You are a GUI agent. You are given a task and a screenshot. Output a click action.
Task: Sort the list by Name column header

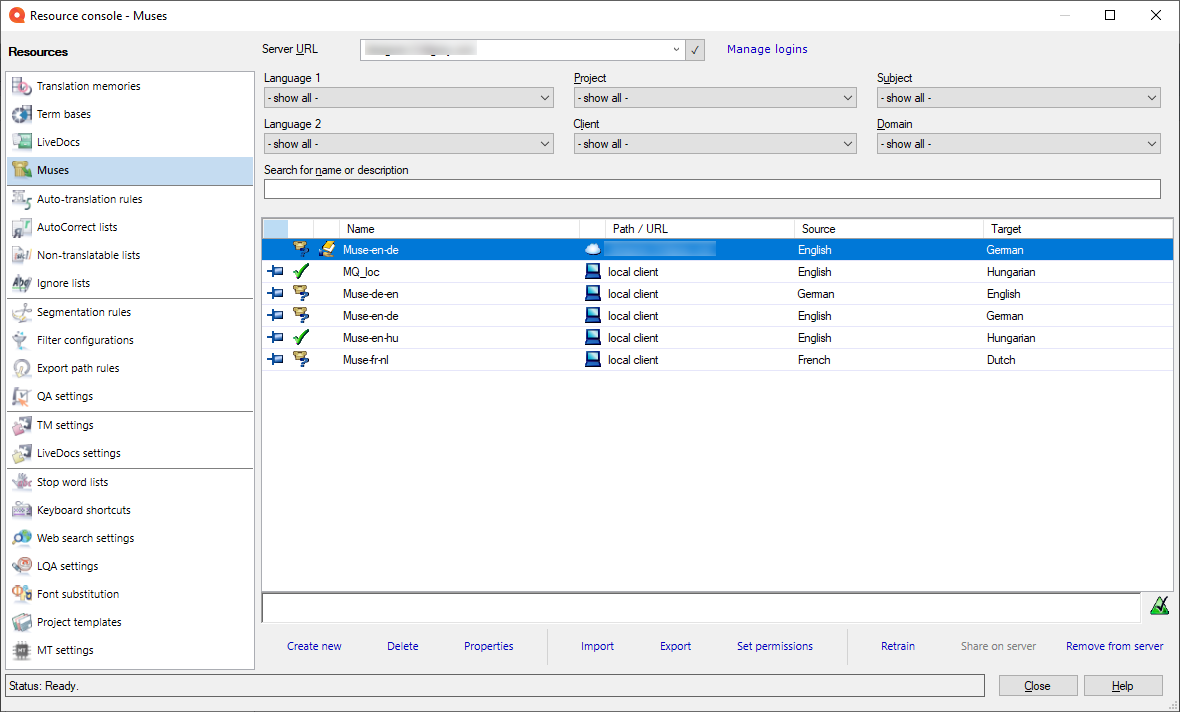[458, 229]
